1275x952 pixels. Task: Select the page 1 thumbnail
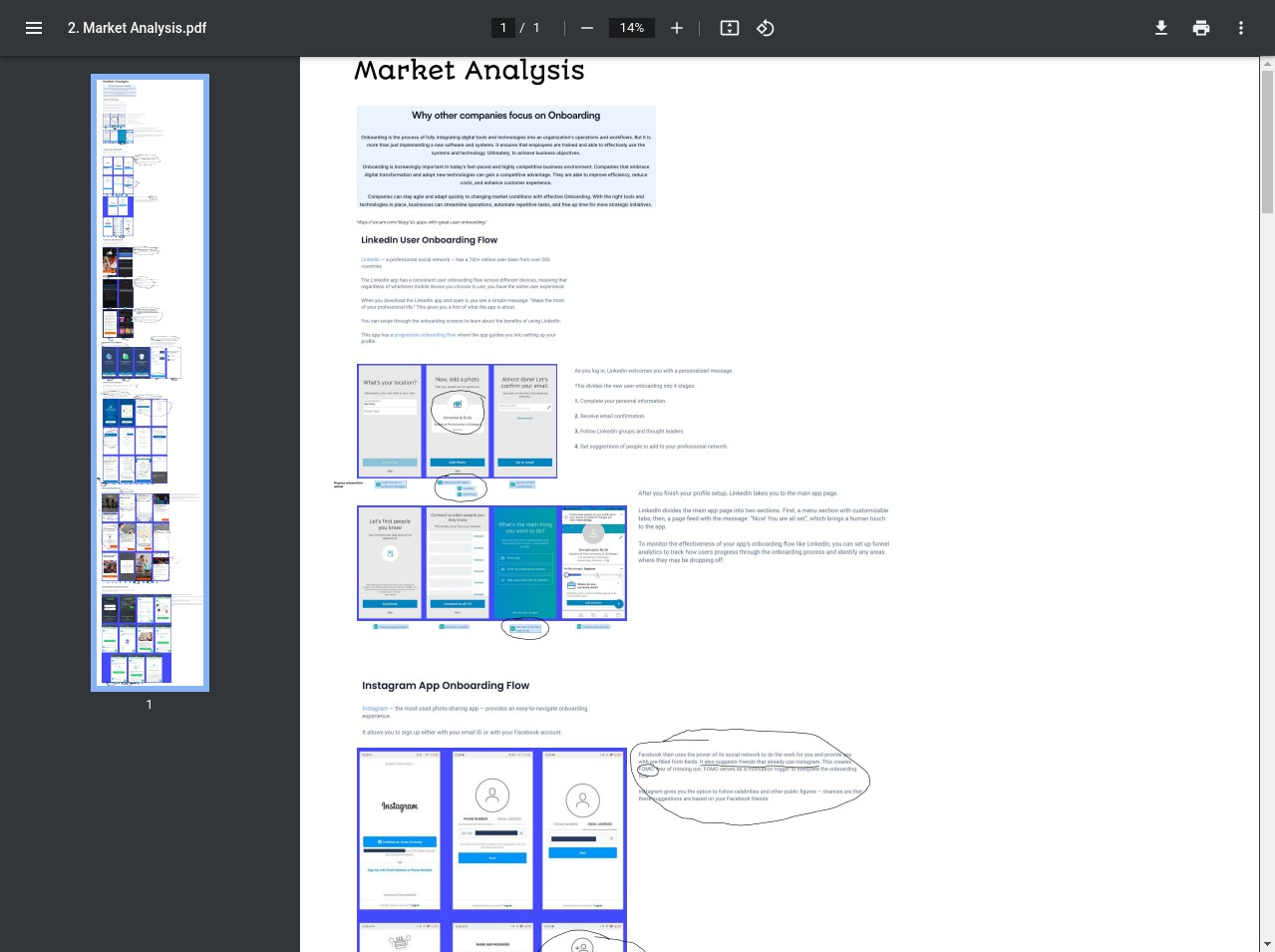click(150, 383)
